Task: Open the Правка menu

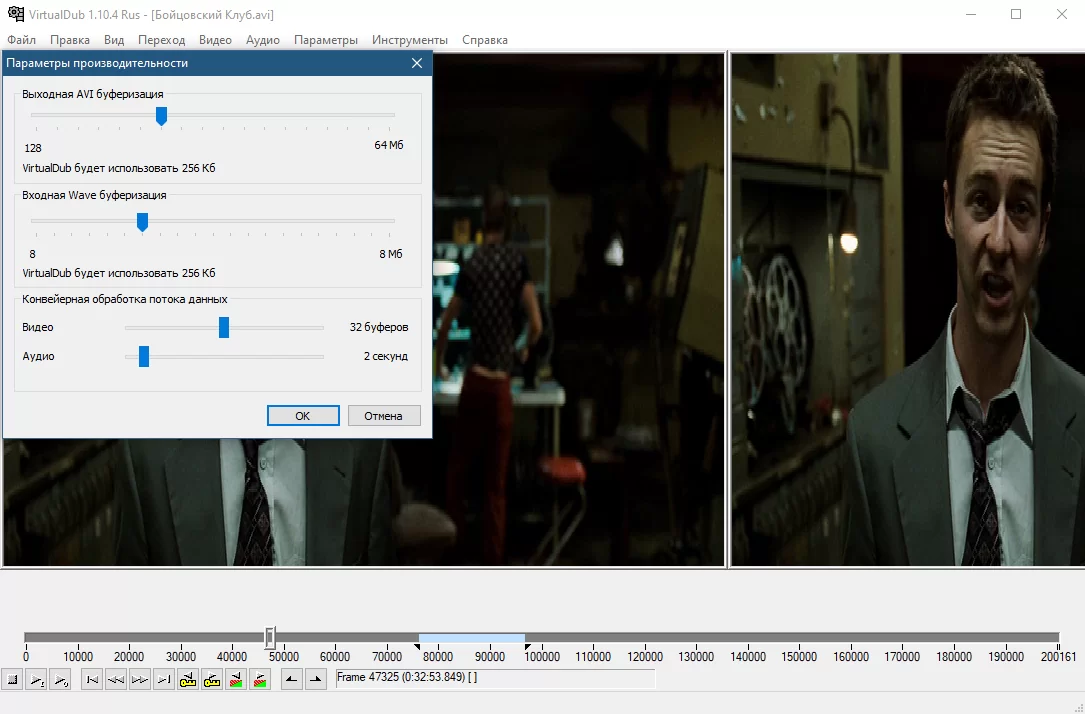Action: click(70, 40)
